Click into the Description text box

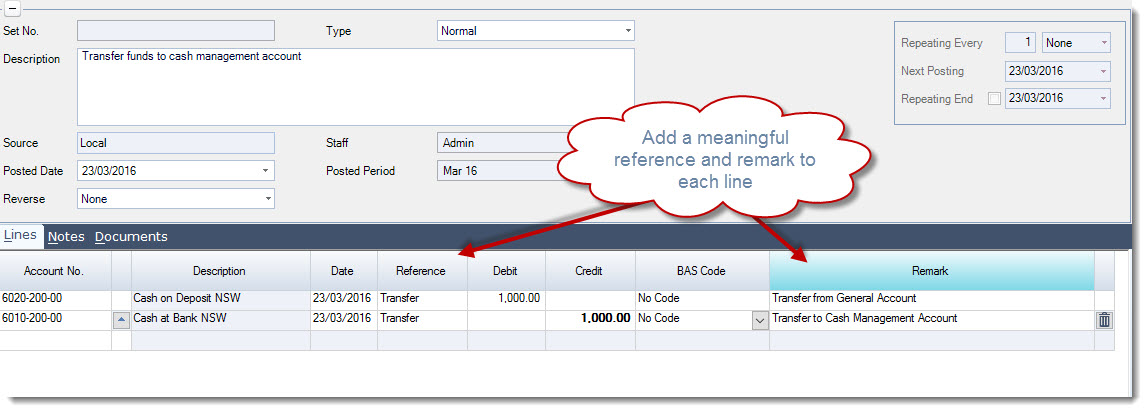[x=356, y=87]
